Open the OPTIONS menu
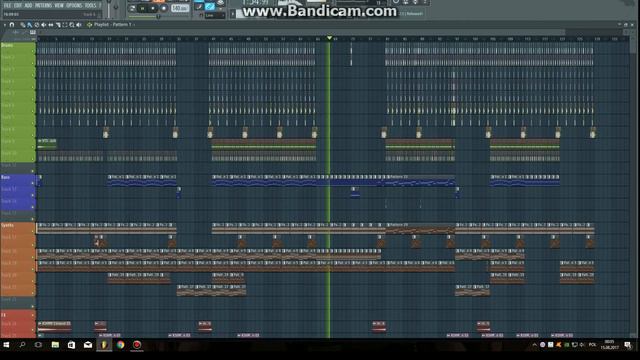The image size is (640, 360). point(74,5)
